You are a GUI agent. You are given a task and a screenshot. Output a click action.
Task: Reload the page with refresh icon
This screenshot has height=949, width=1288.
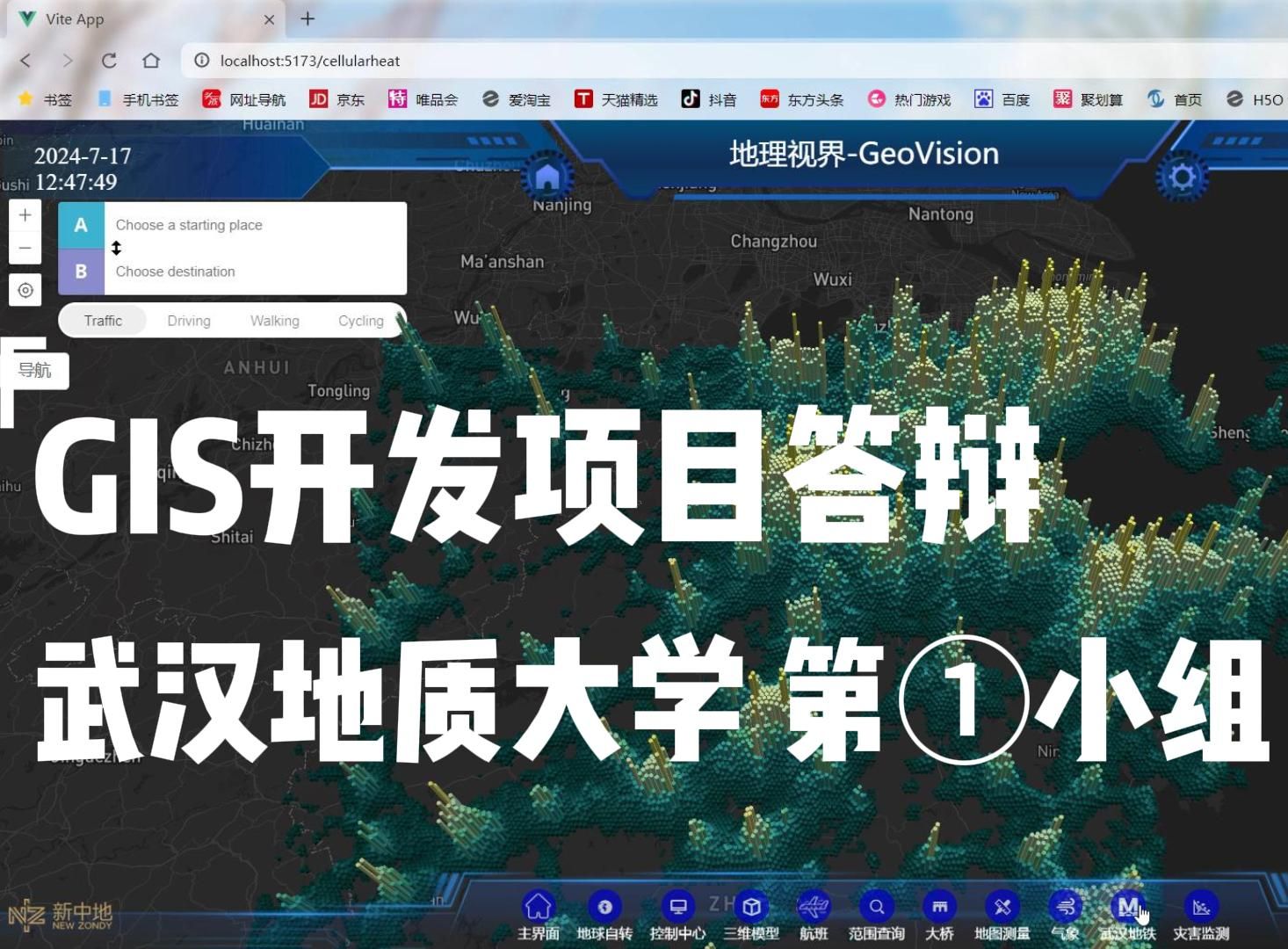[109, 61]
